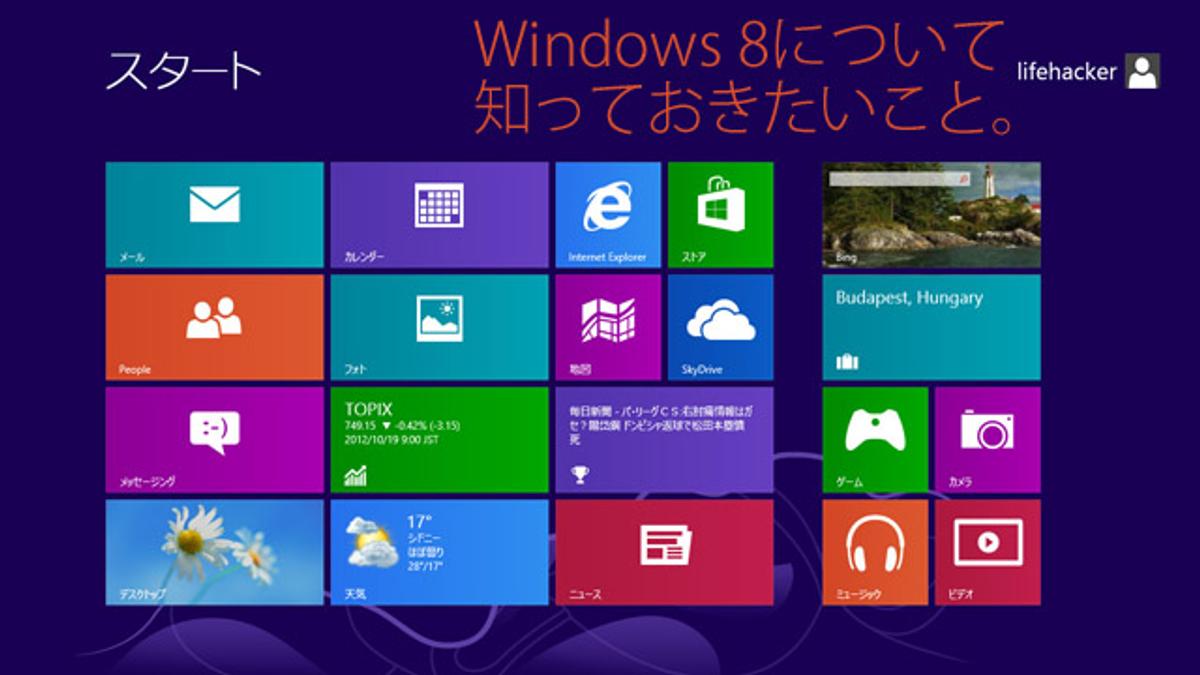Click the Messaging smiley bubble icon

click(215, 433)
